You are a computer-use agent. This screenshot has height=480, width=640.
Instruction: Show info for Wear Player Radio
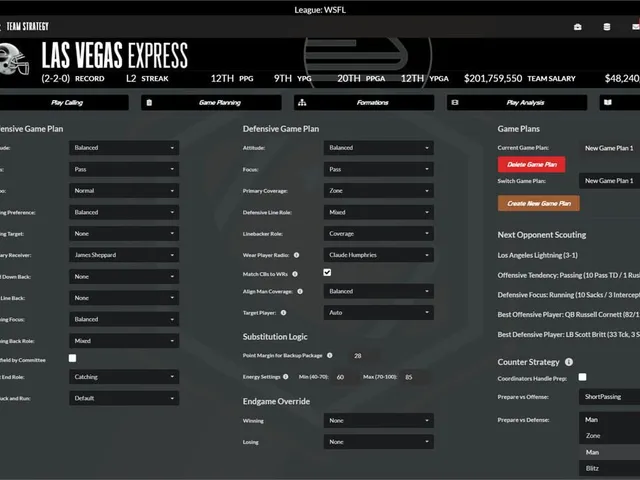(x=297, y=255)
